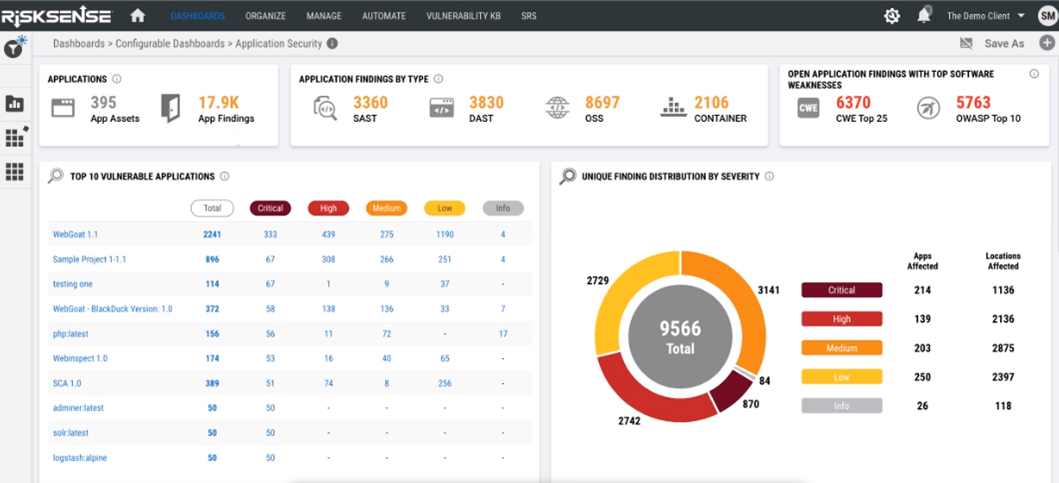Click the 17.9K App Findings value

219,103
